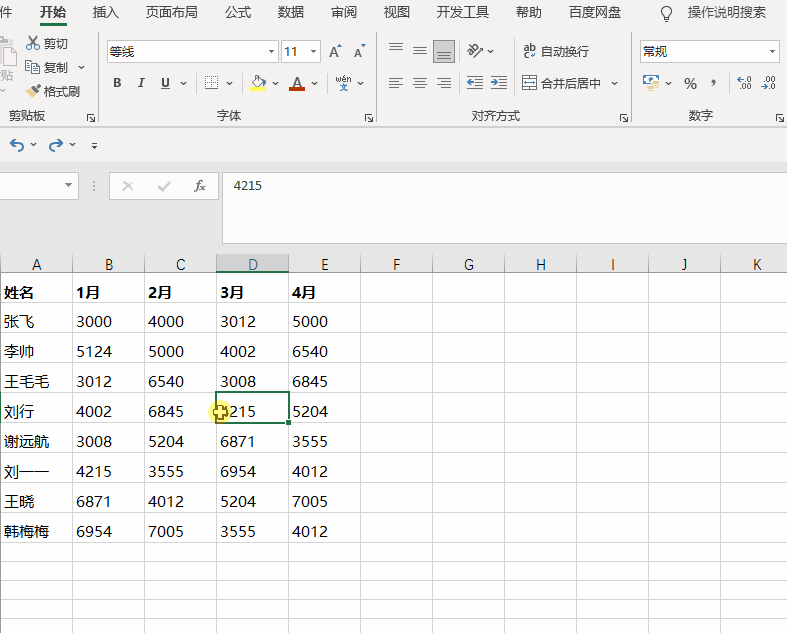Click the increase indent icon
The image size is (787, 633).
499,83
